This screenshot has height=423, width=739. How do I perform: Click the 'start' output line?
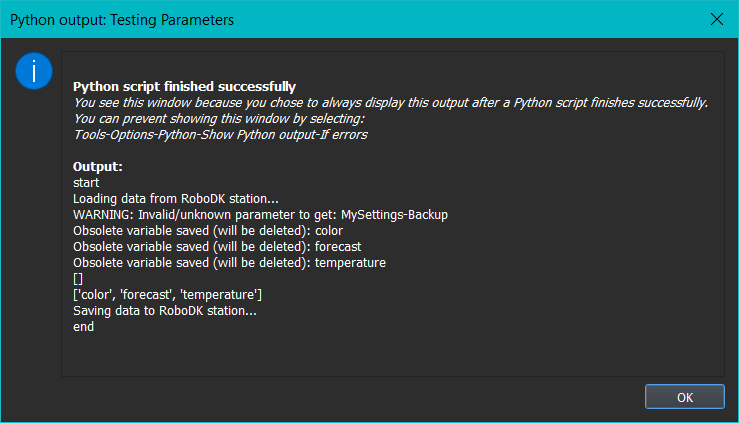tap(86, 182)
